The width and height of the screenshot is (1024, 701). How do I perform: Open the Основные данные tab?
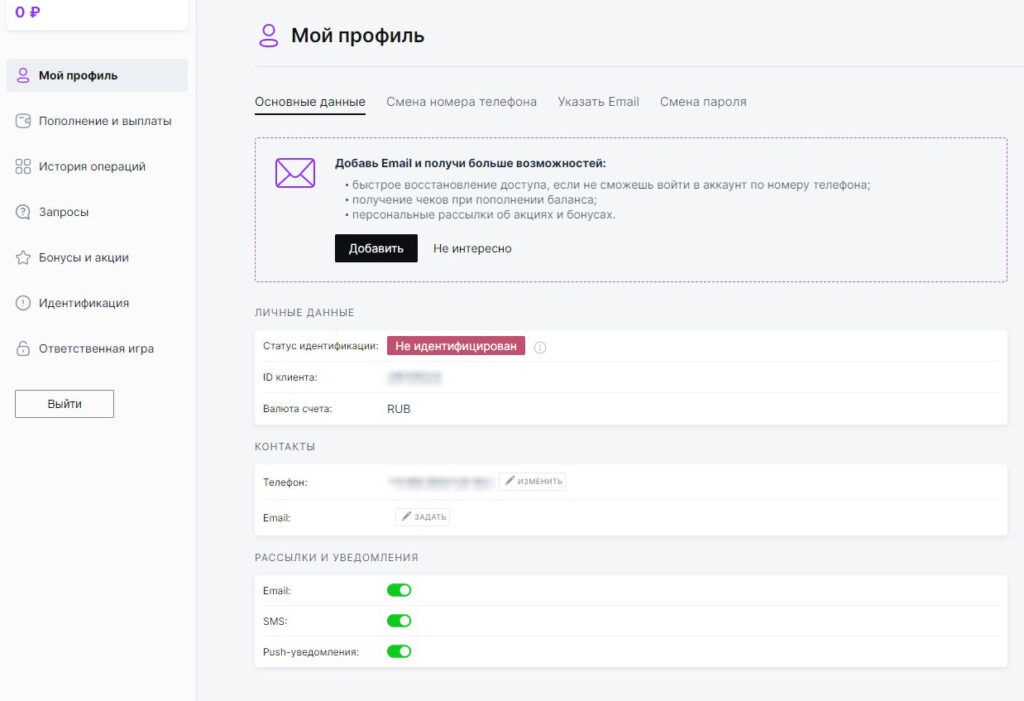pyautogui.click(x=310, y=102)
